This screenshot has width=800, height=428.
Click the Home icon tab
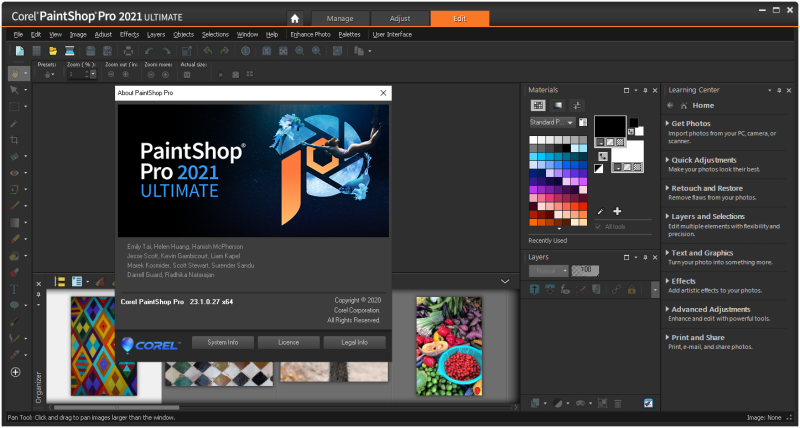pos(294,18)
